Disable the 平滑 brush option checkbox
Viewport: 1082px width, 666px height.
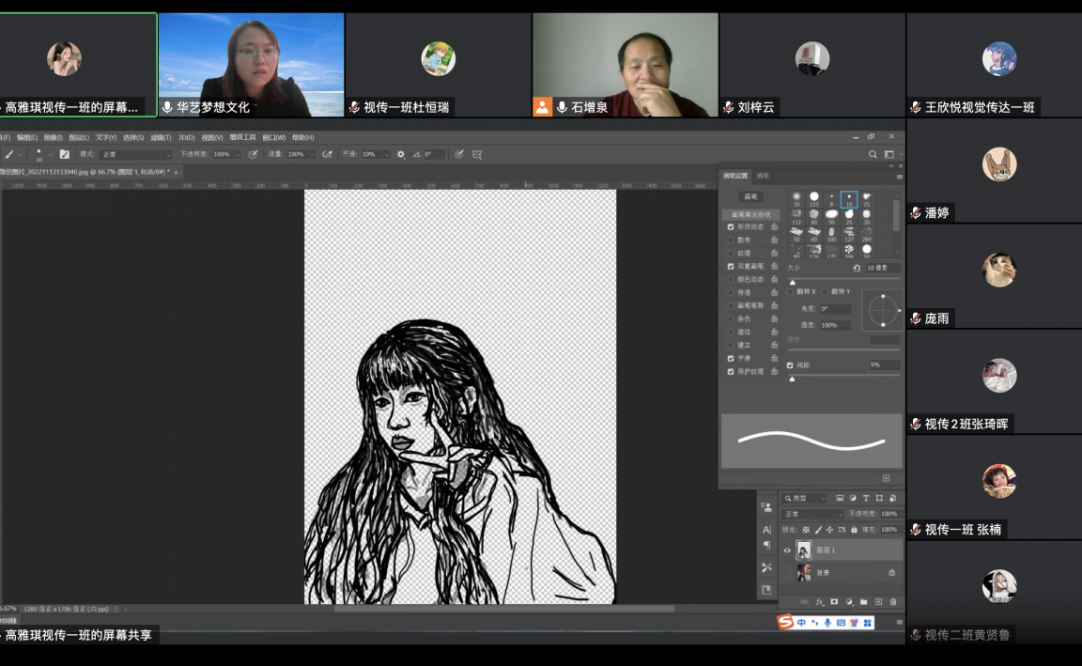point(731,358)
